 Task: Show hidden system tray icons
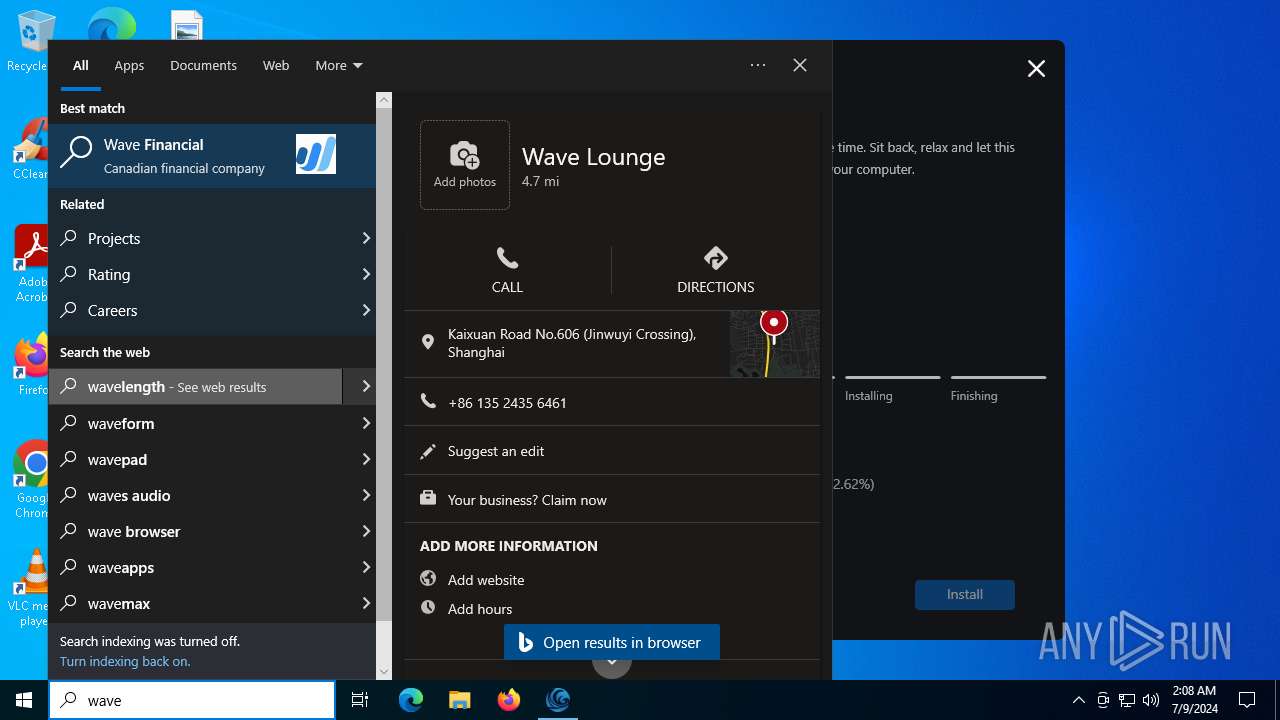[1078, 700]
